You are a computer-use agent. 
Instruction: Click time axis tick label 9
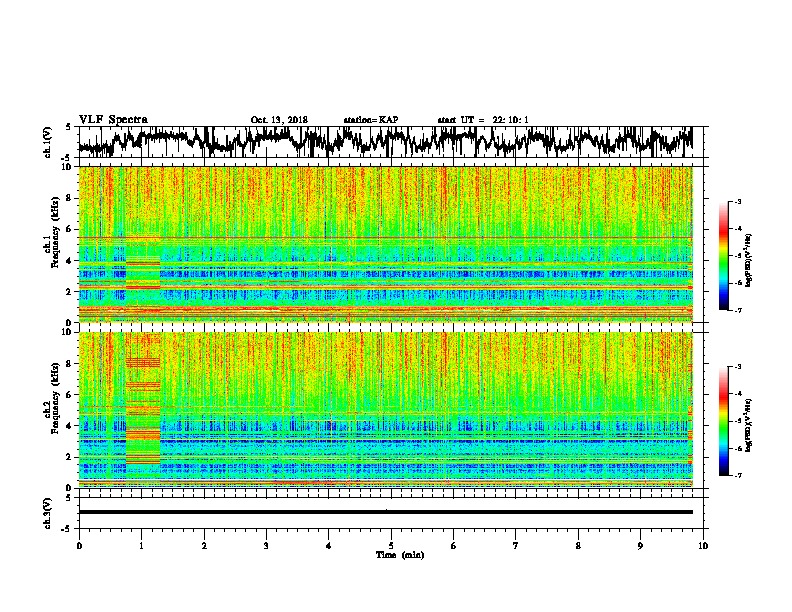click(640, 546)
